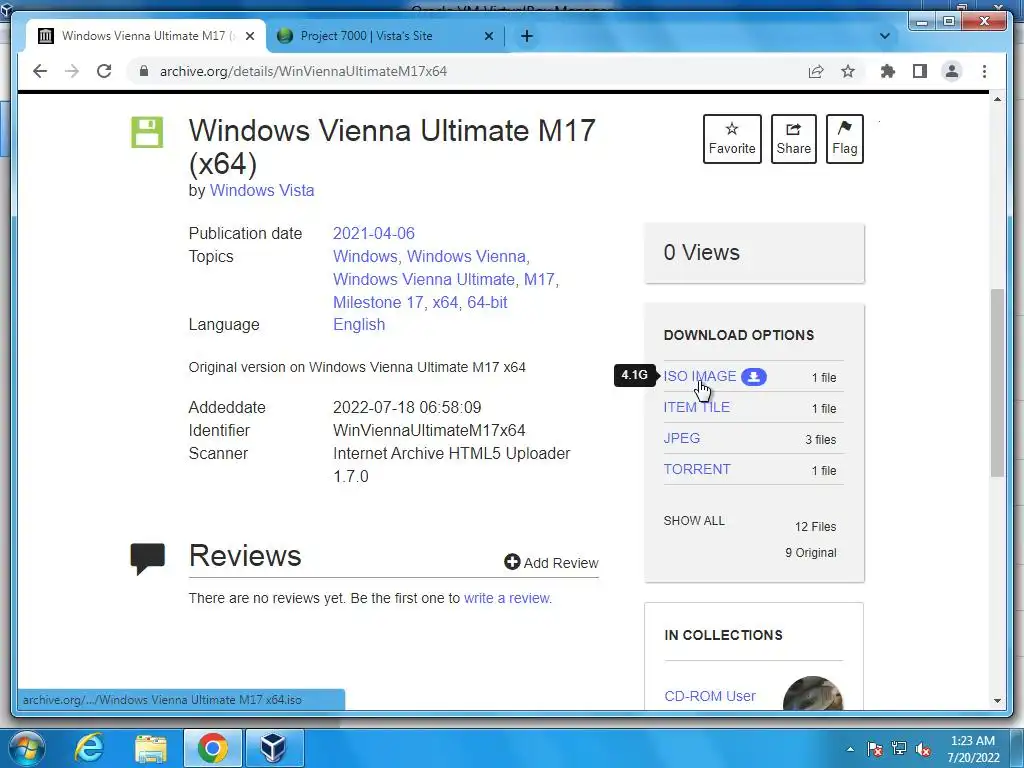The width and height of the screenshot is (1024, 768).
Task: Open the taskbar clock showing 1:23 AM
Action: pos(973,749)
